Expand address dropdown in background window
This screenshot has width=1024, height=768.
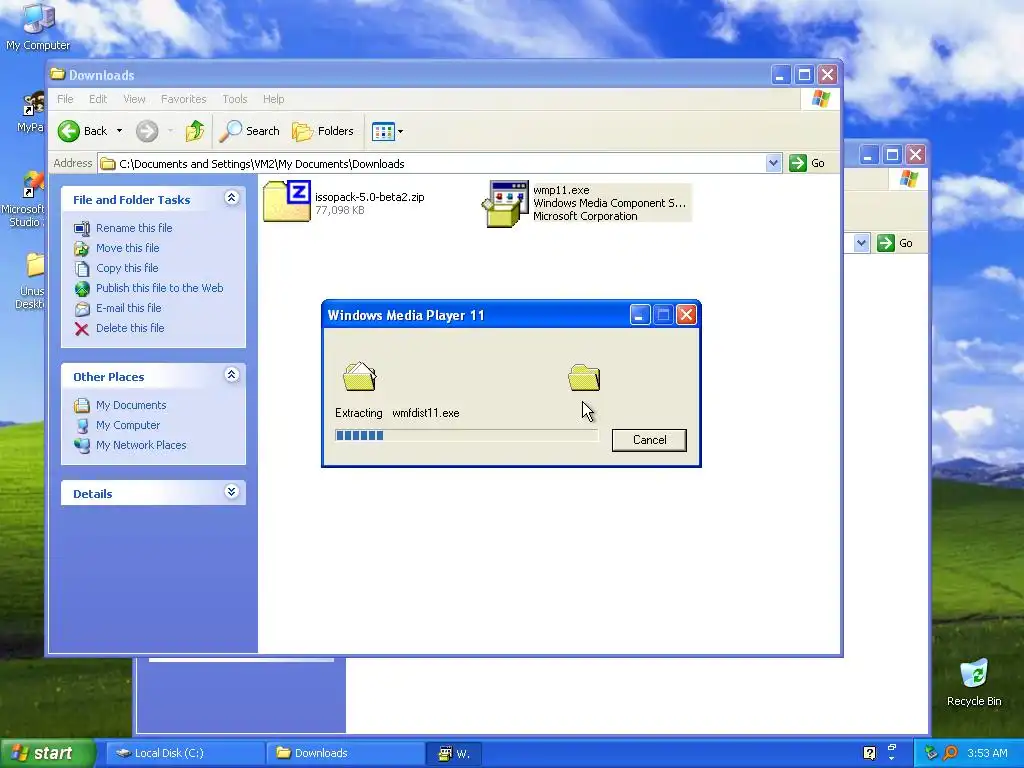(861, 244)
